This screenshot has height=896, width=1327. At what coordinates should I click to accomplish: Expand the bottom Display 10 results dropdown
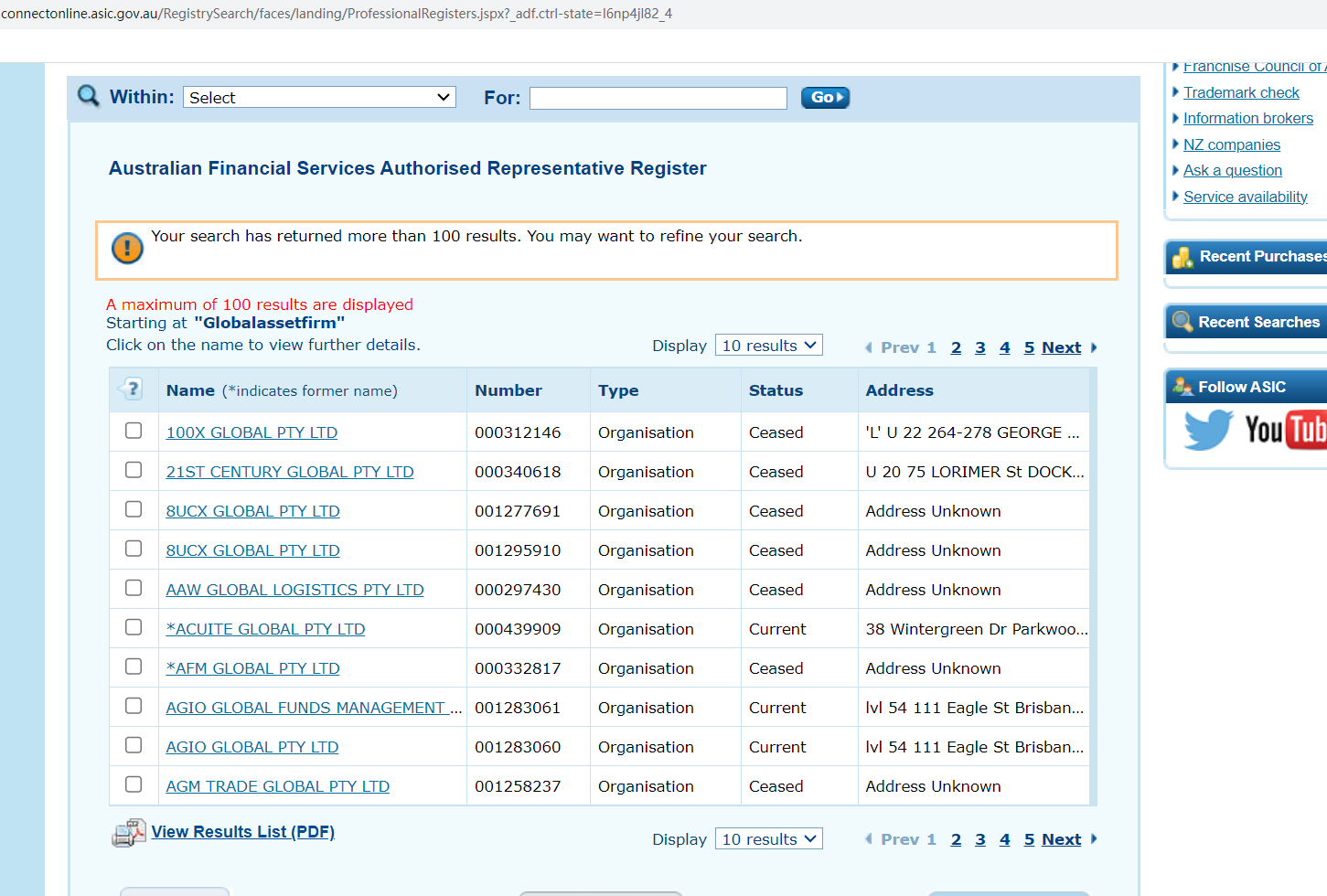click(x=768, y=839)
